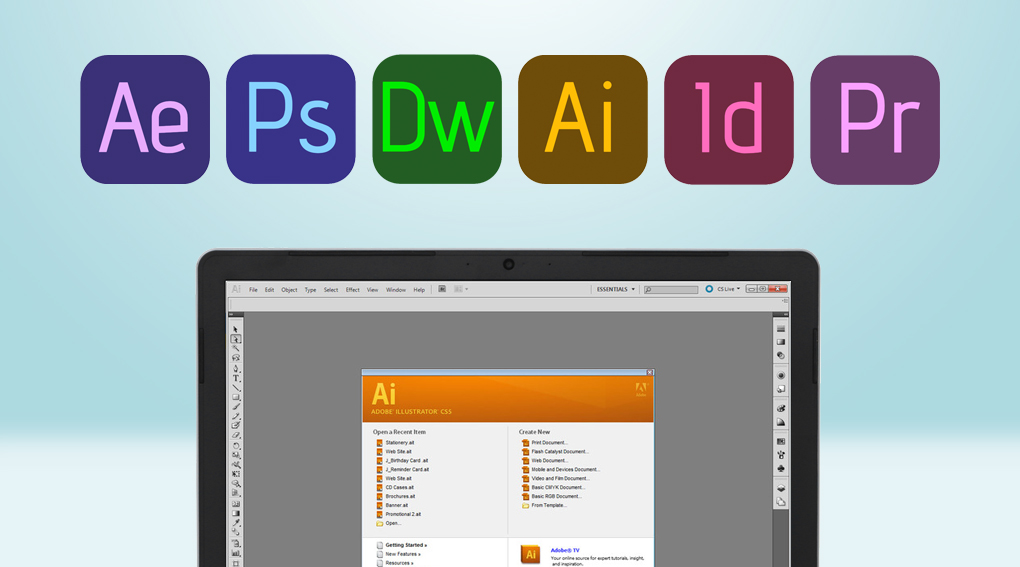Select the Lasso tool
Image resolution: width=1020 pixels, height=567 pixels.
(235, 358)
